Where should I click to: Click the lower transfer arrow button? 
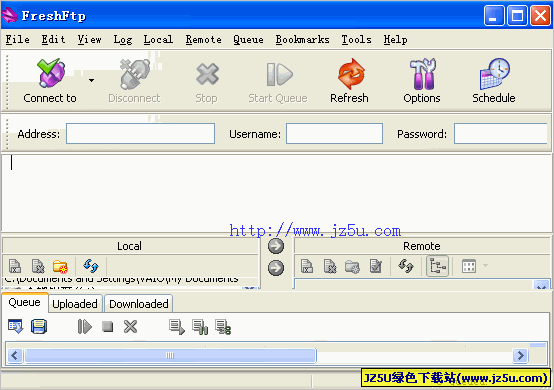[276, 268]
